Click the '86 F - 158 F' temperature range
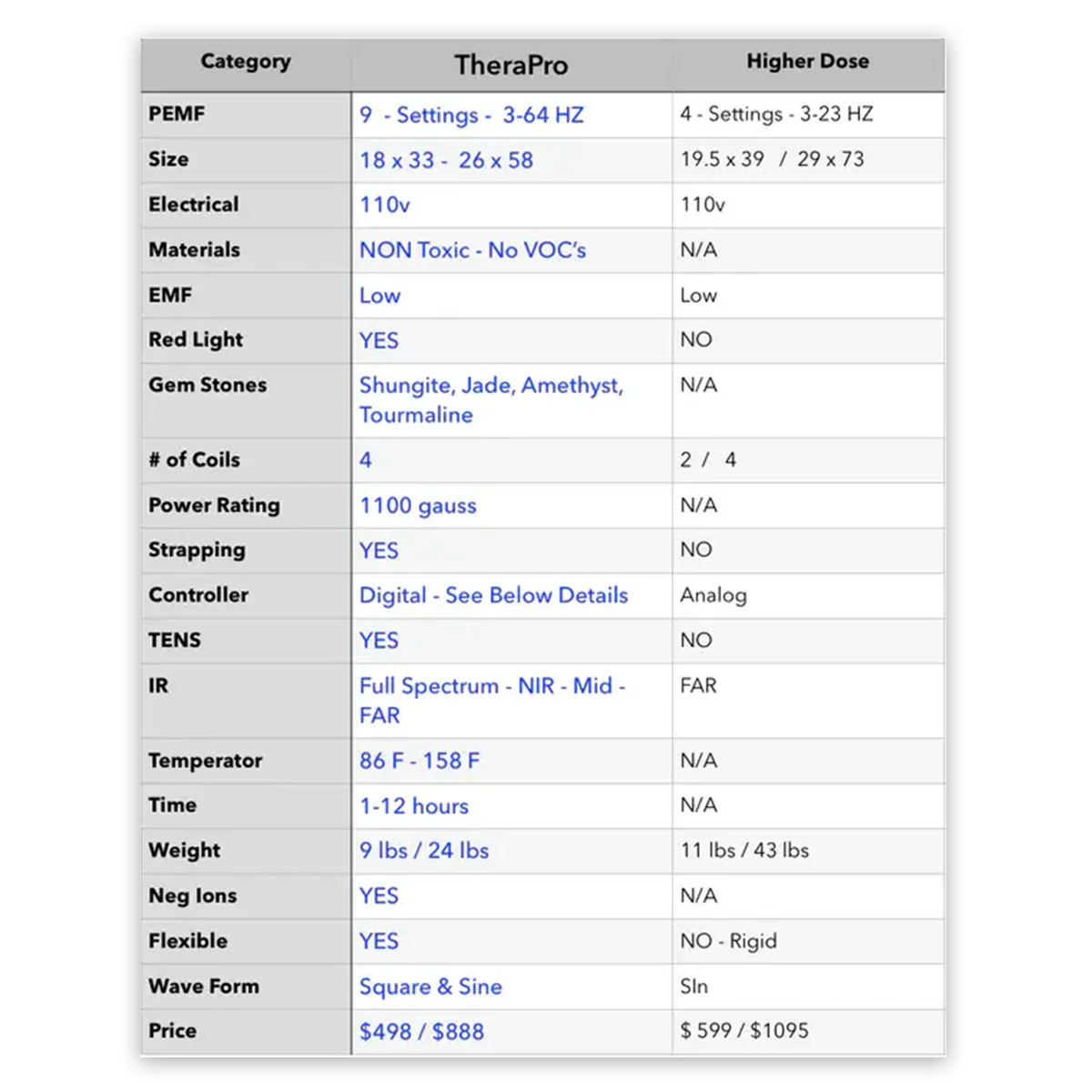The height and width of the screenshot is (1092, 1092). [419, 761]
